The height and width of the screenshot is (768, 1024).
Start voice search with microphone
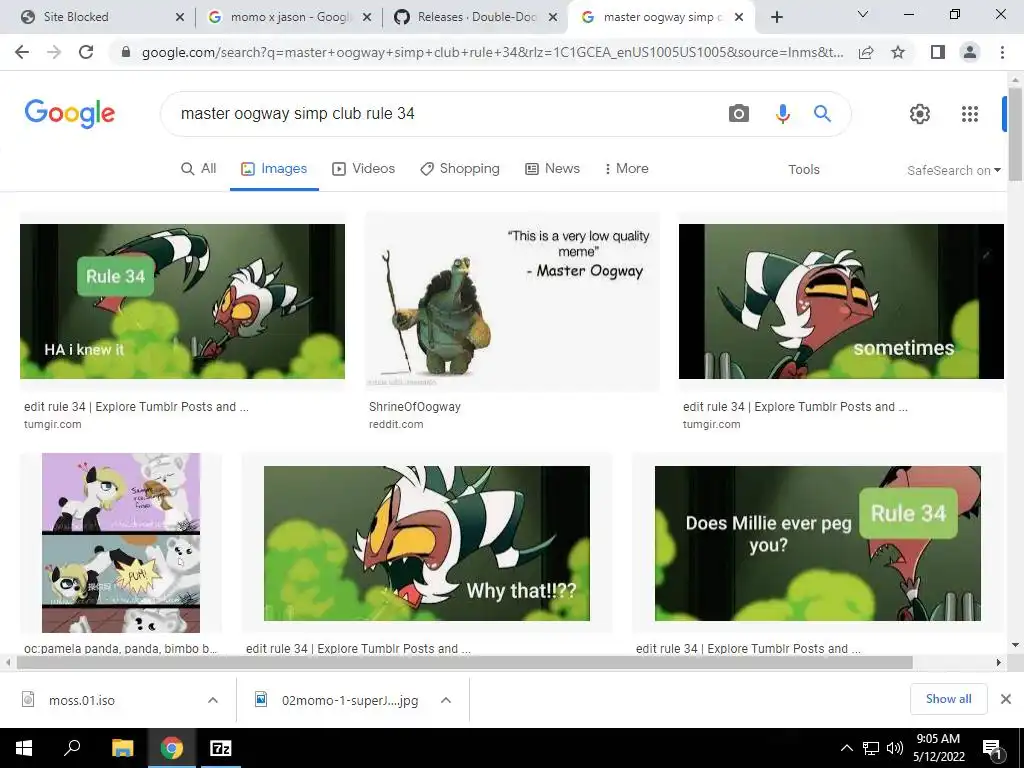pos(782,114)
